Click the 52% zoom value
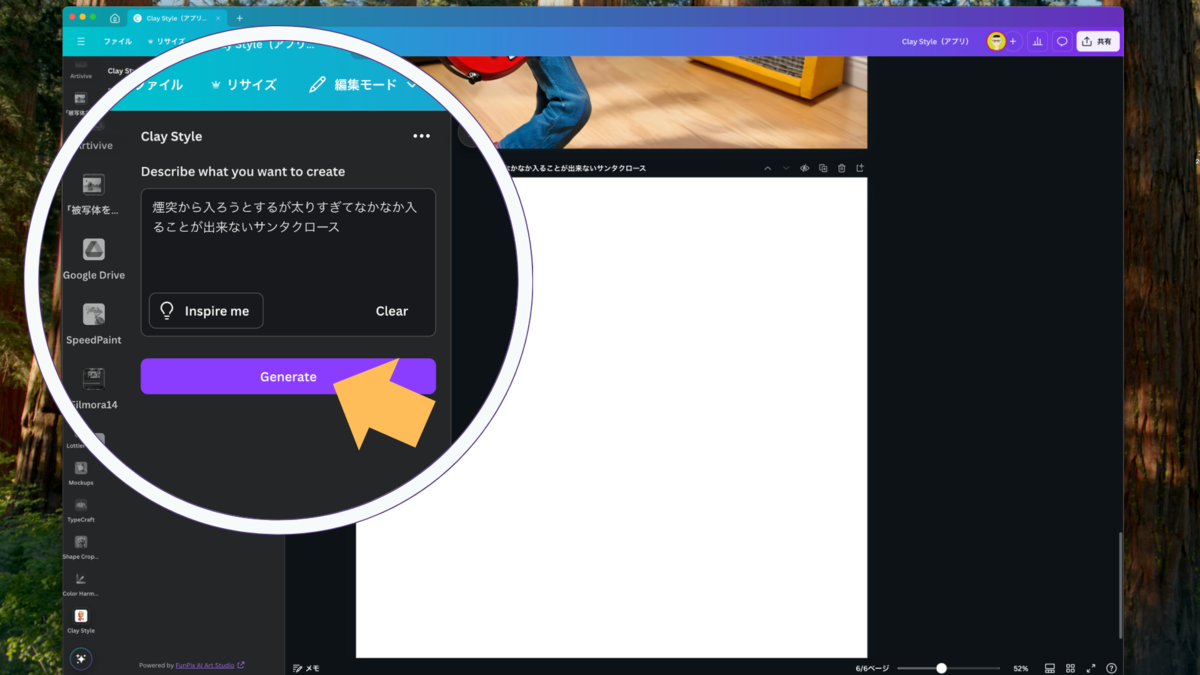The width and height of the screenshot is (1200, 675). 1020,668
